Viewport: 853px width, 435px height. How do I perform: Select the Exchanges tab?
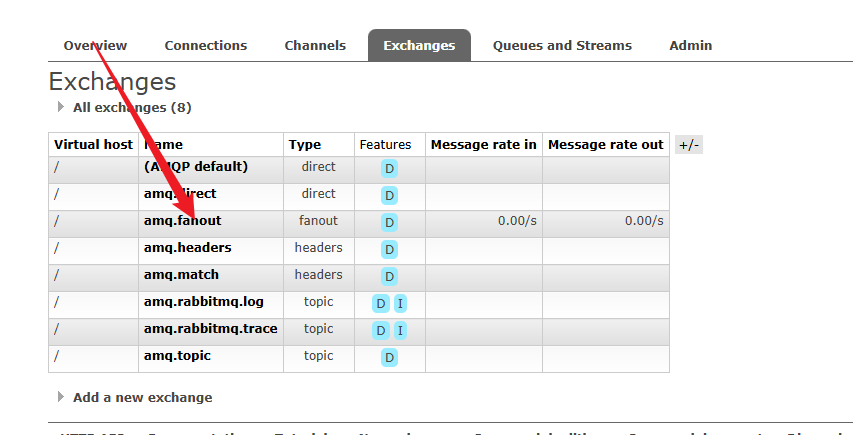pyautogui.click(x=419, y=46)
